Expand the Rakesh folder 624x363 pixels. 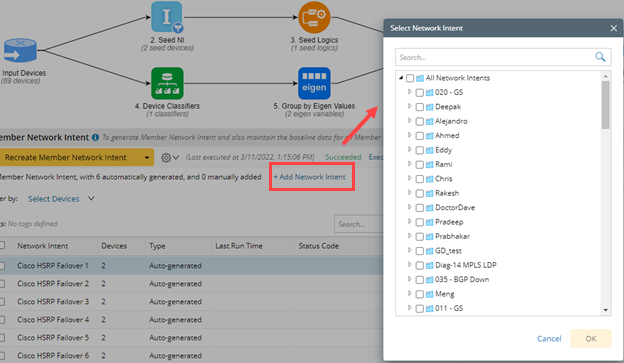click(x=410, y=193)
